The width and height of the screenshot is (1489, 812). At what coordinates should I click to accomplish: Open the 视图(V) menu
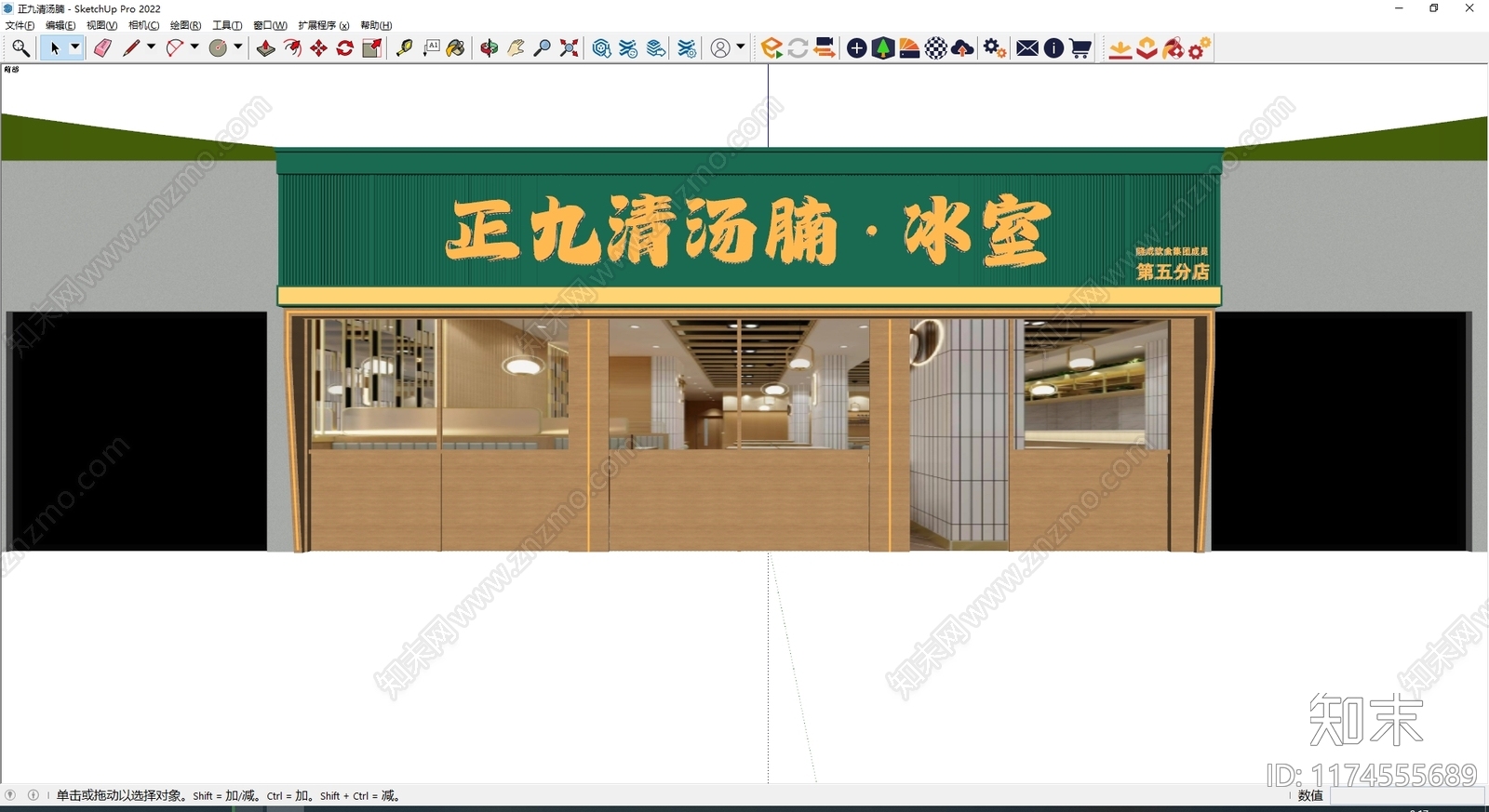[101, 25]
